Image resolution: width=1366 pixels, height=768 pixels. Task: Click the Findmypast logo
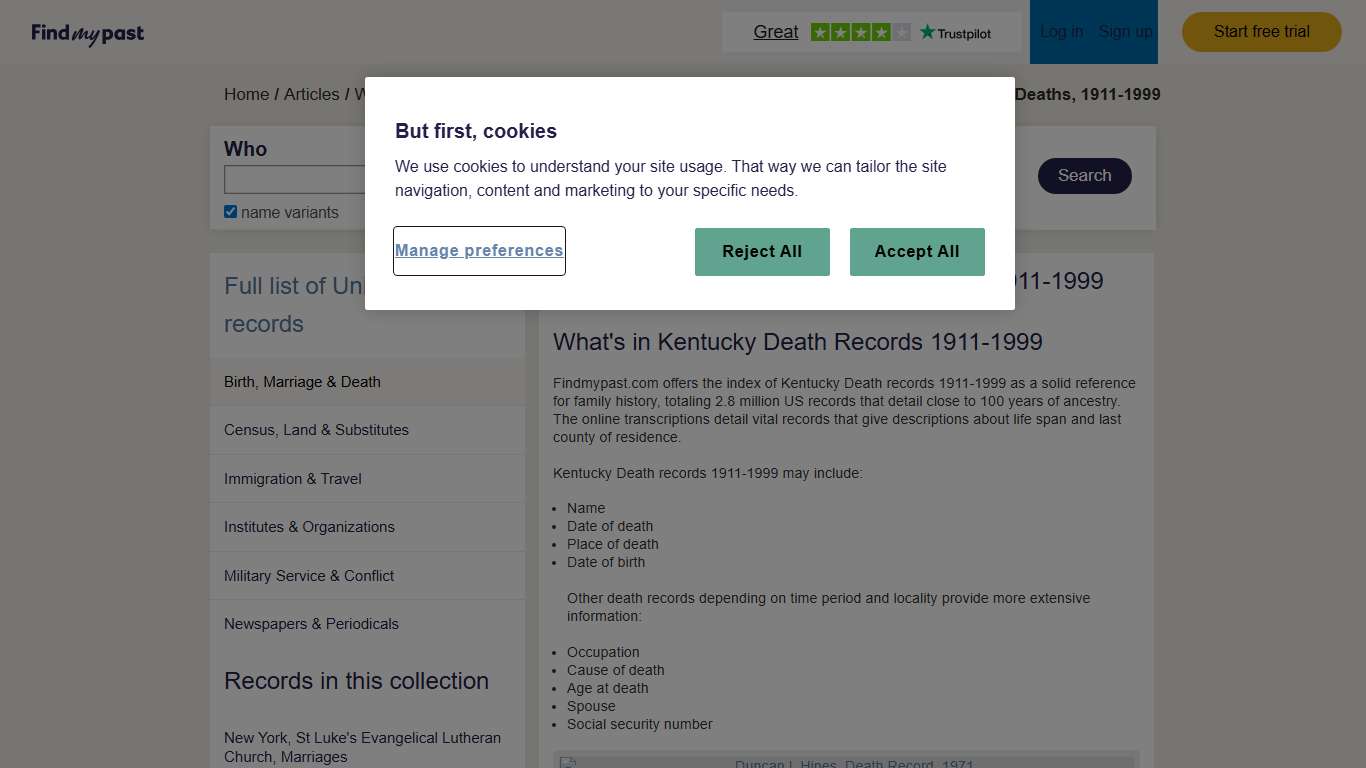[x=87, y=32]
